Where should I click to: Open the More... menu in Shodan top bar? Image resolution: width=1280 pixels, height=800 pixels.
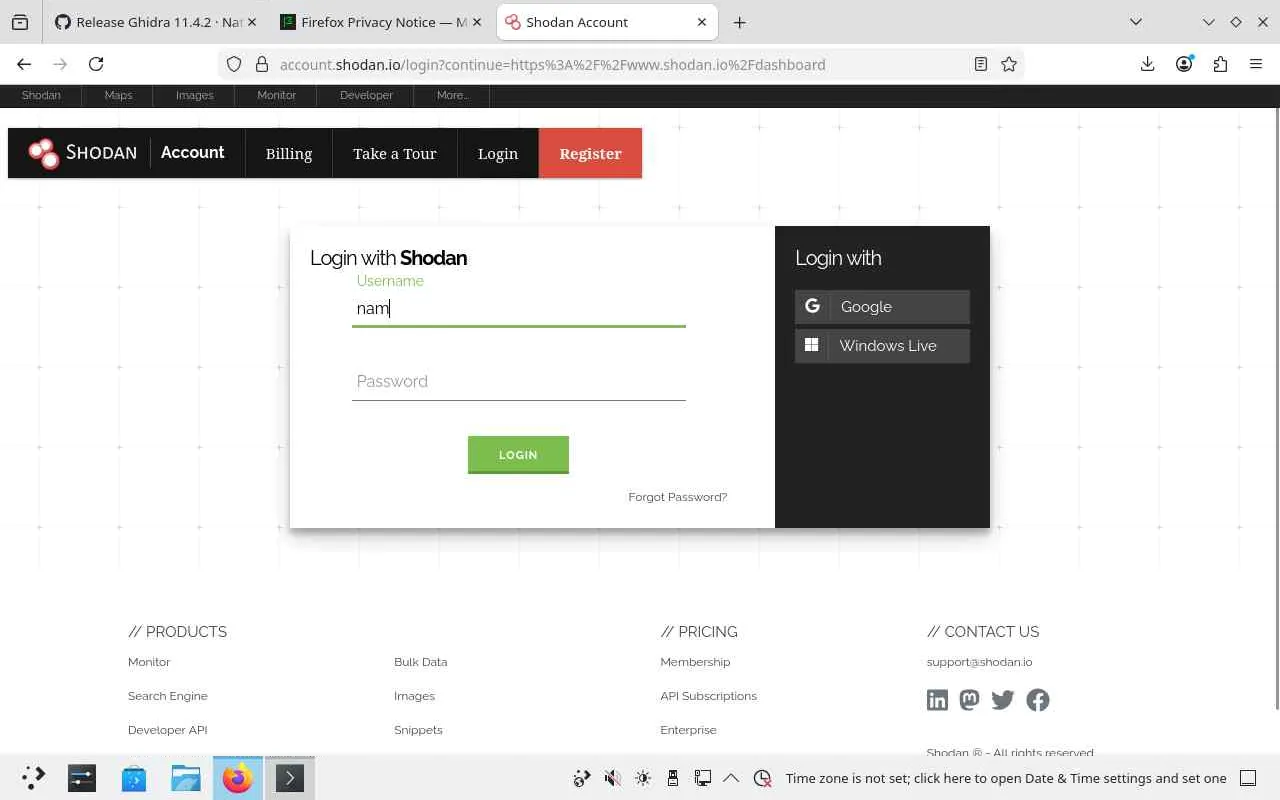pyautogui.click(x=453, y=95)
